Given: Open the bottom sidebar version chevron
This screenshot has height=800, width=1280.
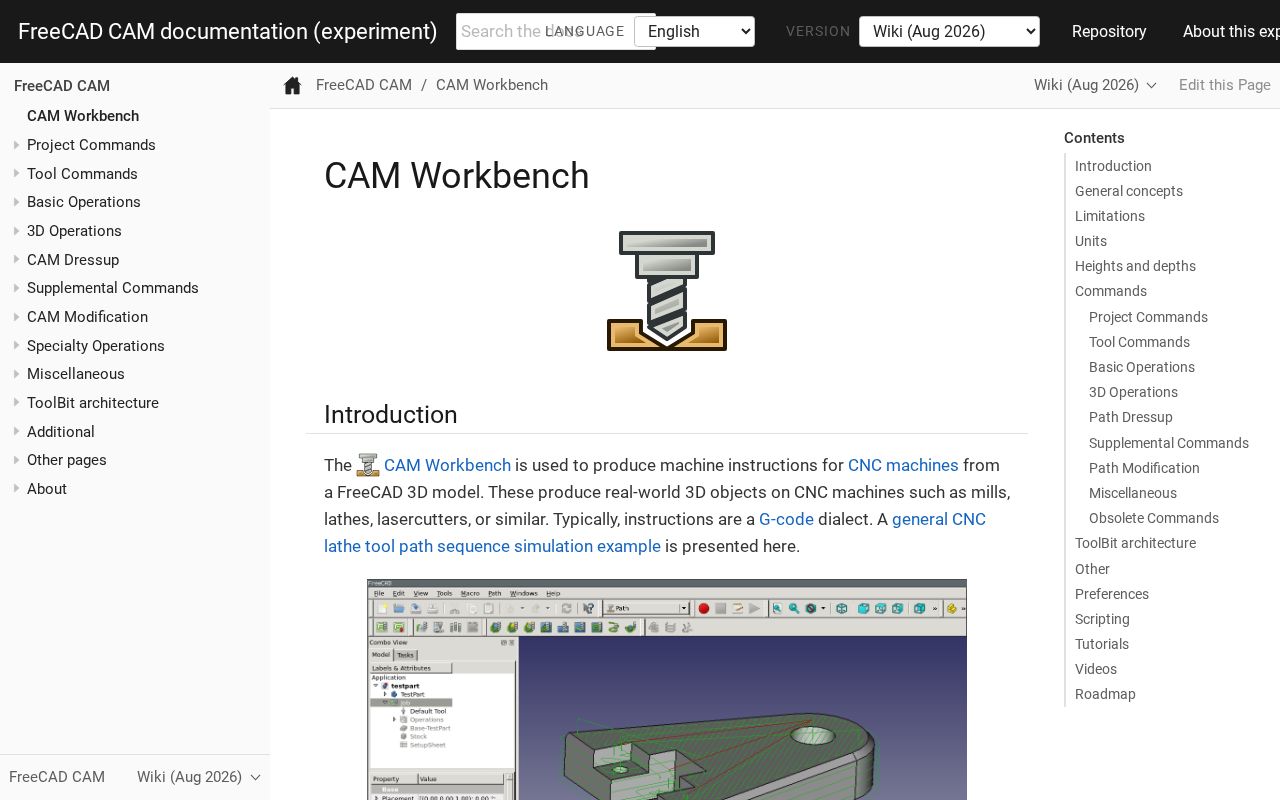Looking at the screenshot, I should pyautogui.click(x=255, y=778).
